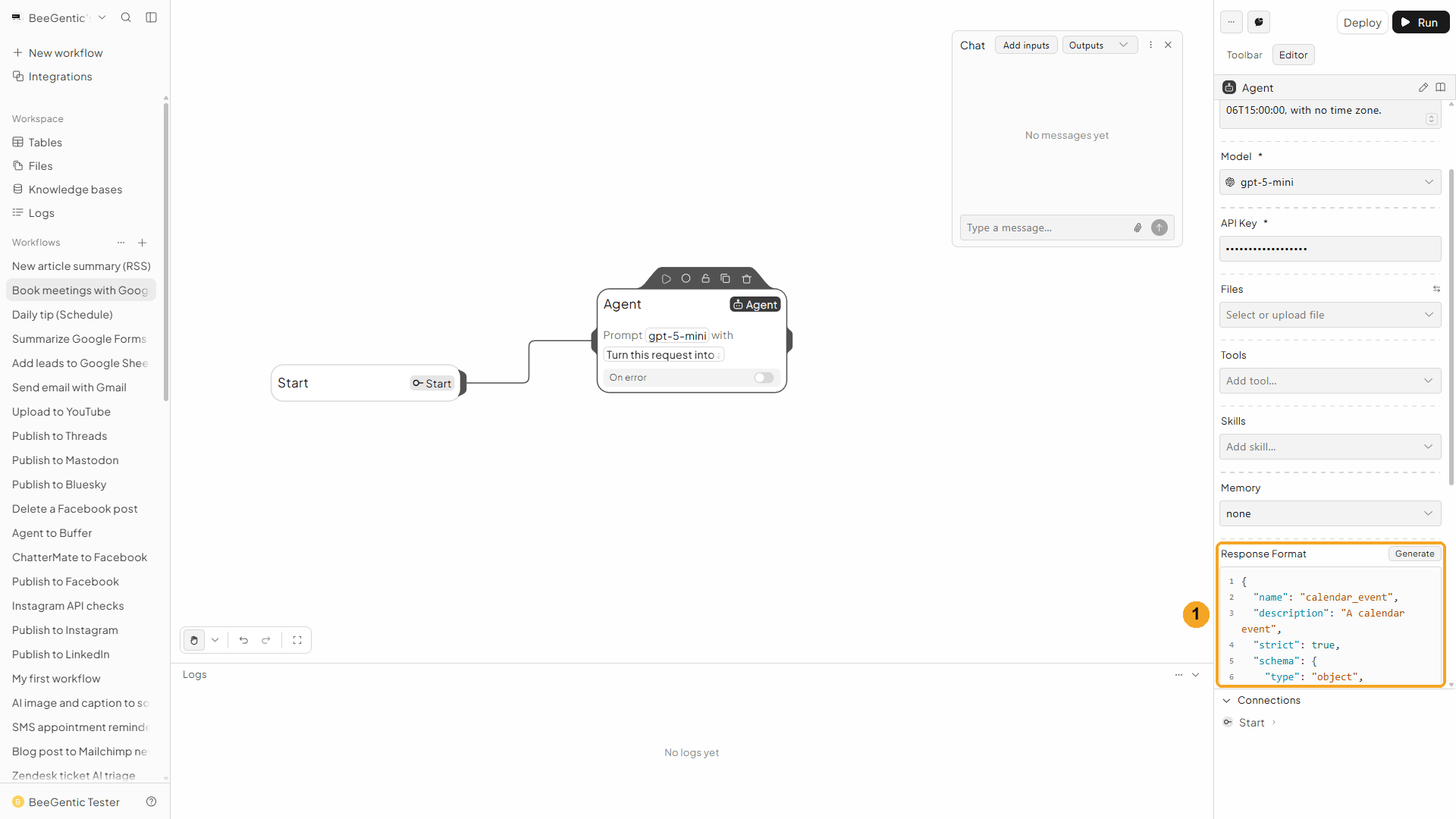Click the circle breakpoint icon on Agent node
The height and width of the screenshot is (819, 1456).
point(686,279)
